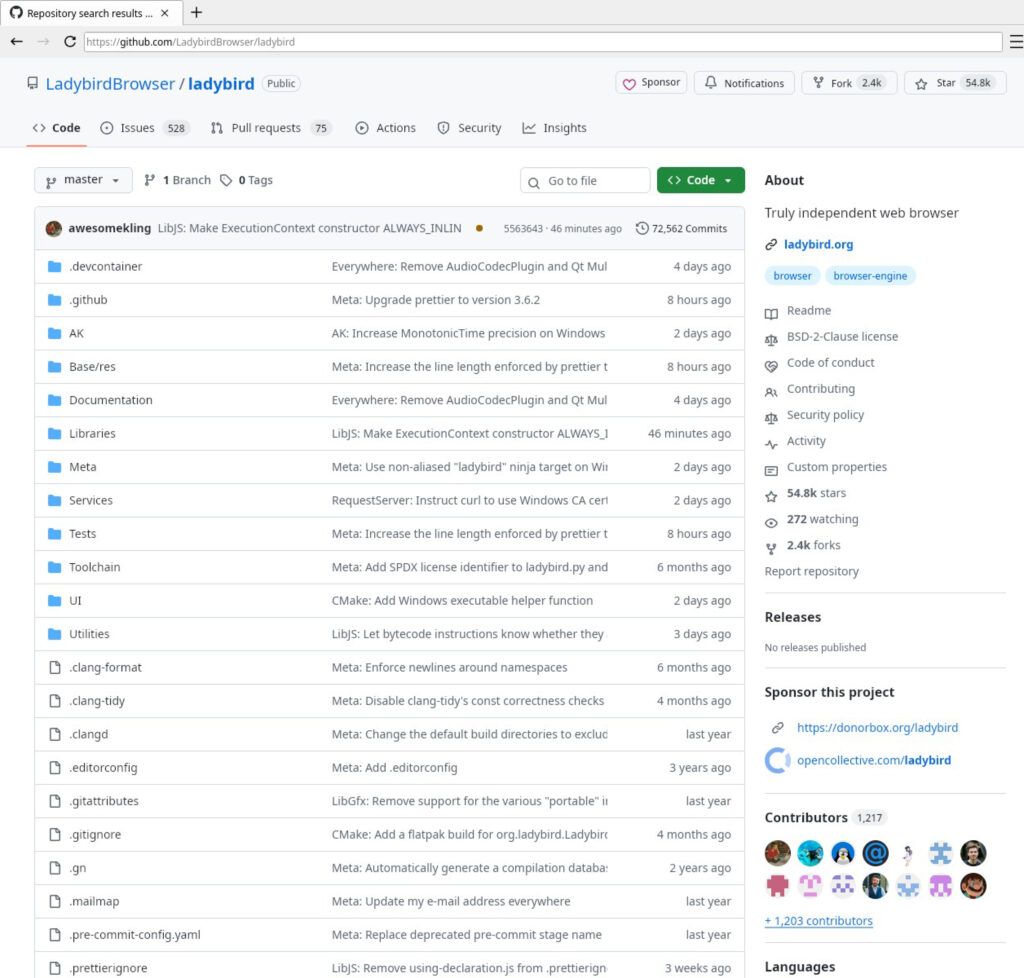Click the Activity pulse icon
The width and height of the screenshot is (1024, 978).
tap(771, 444)
